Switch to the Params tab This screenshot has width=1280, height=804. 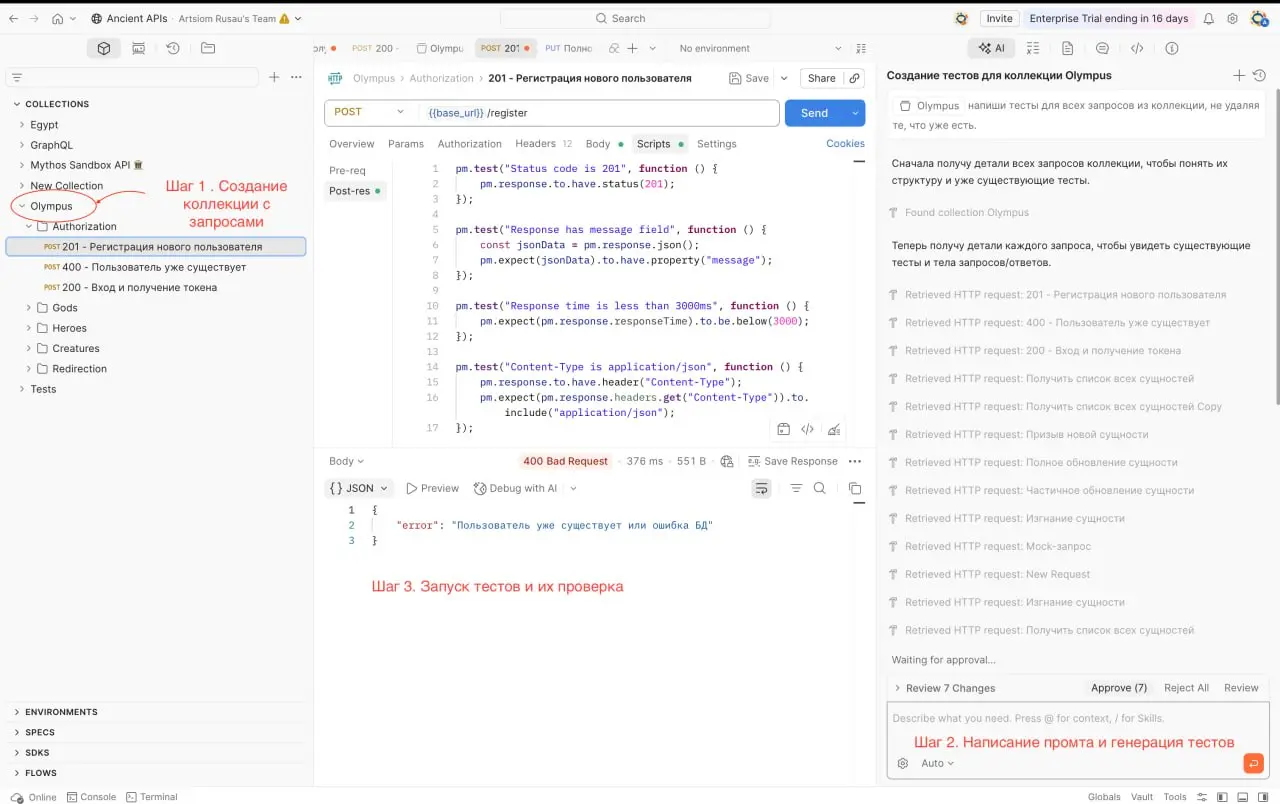[406, 144]
